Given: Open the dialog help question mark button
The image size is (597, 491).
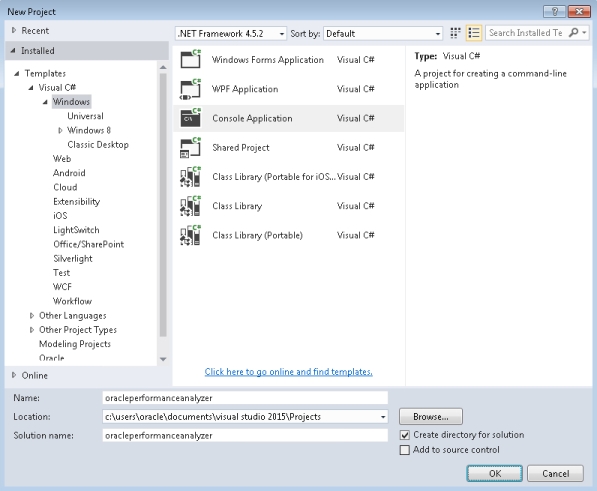Looking at the screenshot, I should tap(554, 11).
